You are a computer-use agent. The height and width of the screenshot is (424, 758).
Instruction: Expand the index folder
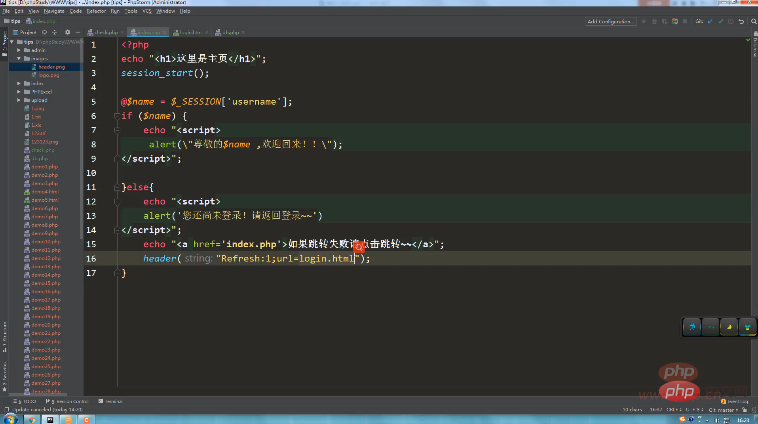19,84
